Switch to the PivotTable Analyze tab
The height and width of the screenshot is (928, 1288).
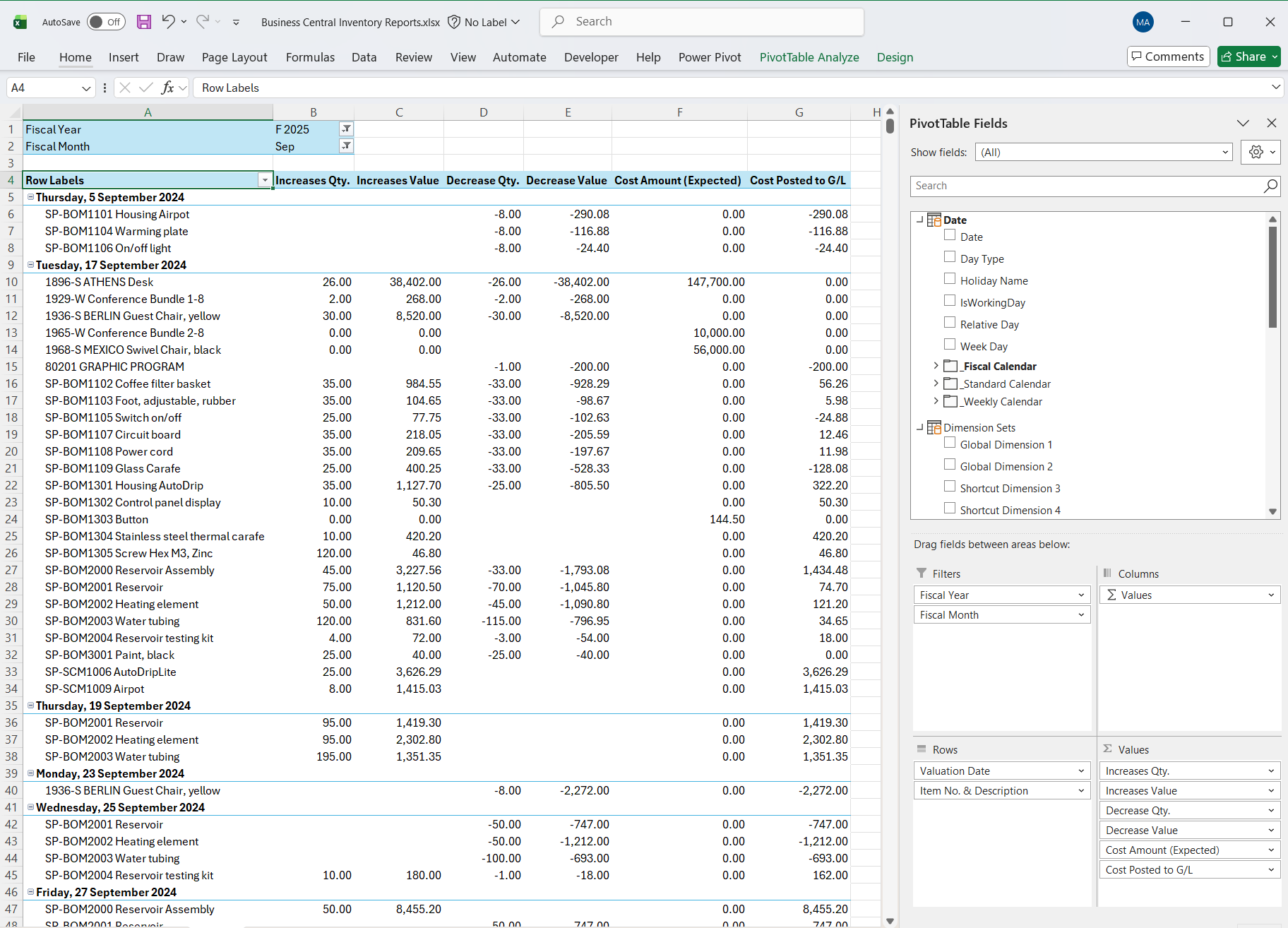click(x=809, y=57)
